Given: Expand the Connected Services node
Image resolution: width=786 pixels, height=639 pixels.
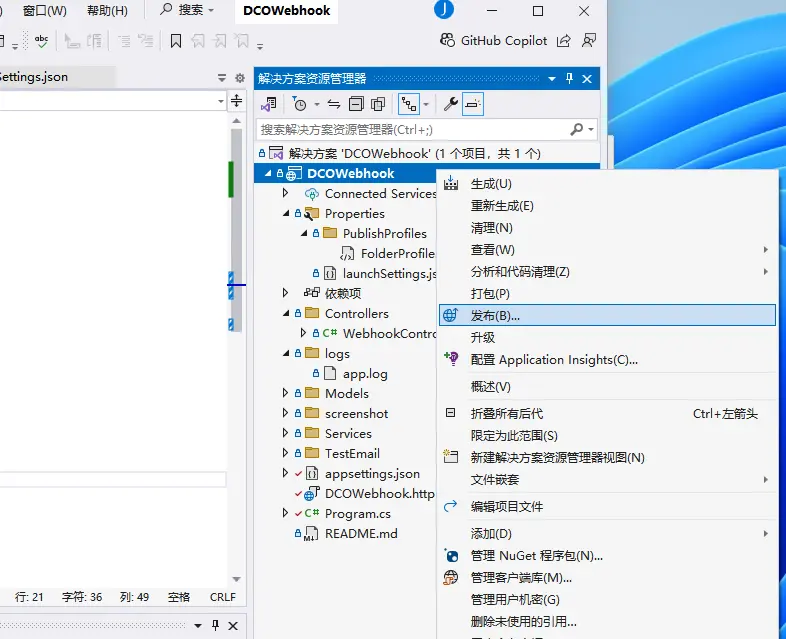Looking at the screenshot, I should (x=285, y=193).
